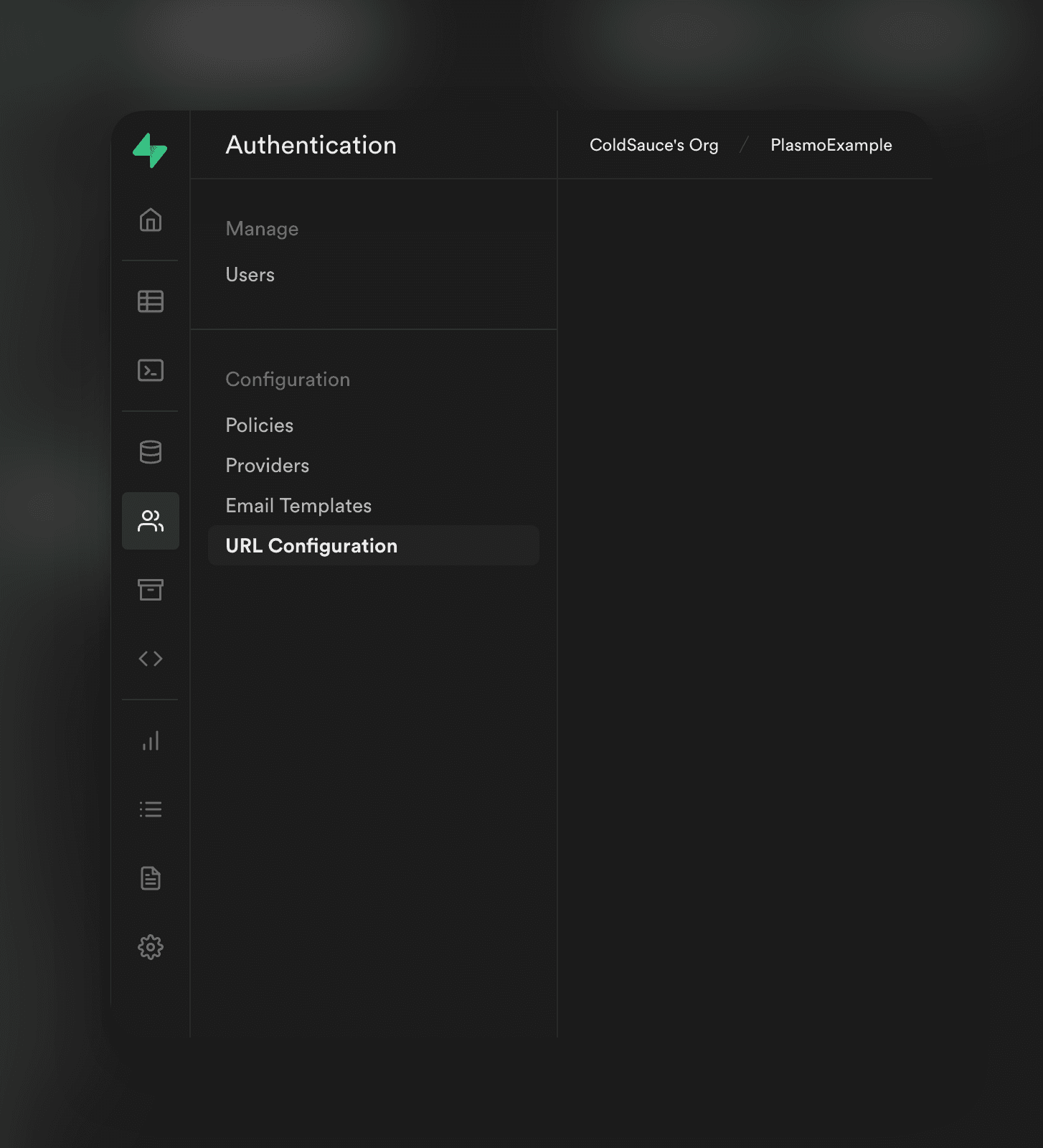
Task: Click ColdSauce's Org breadcrumb link
Action: point(653,145)
